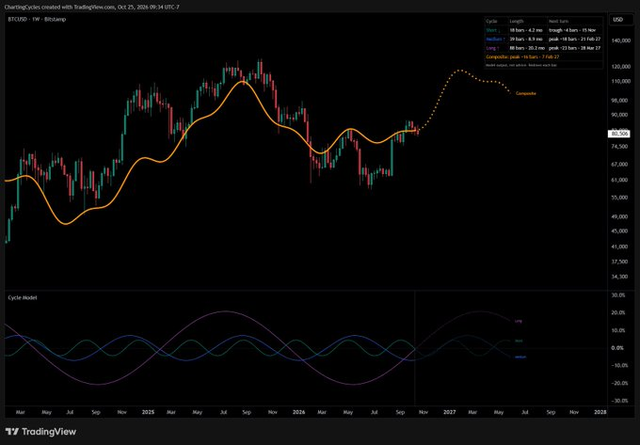Select the Medium cycle row in table
The height and width of the screenshot is (445, 640).
[x=543, y=39]
